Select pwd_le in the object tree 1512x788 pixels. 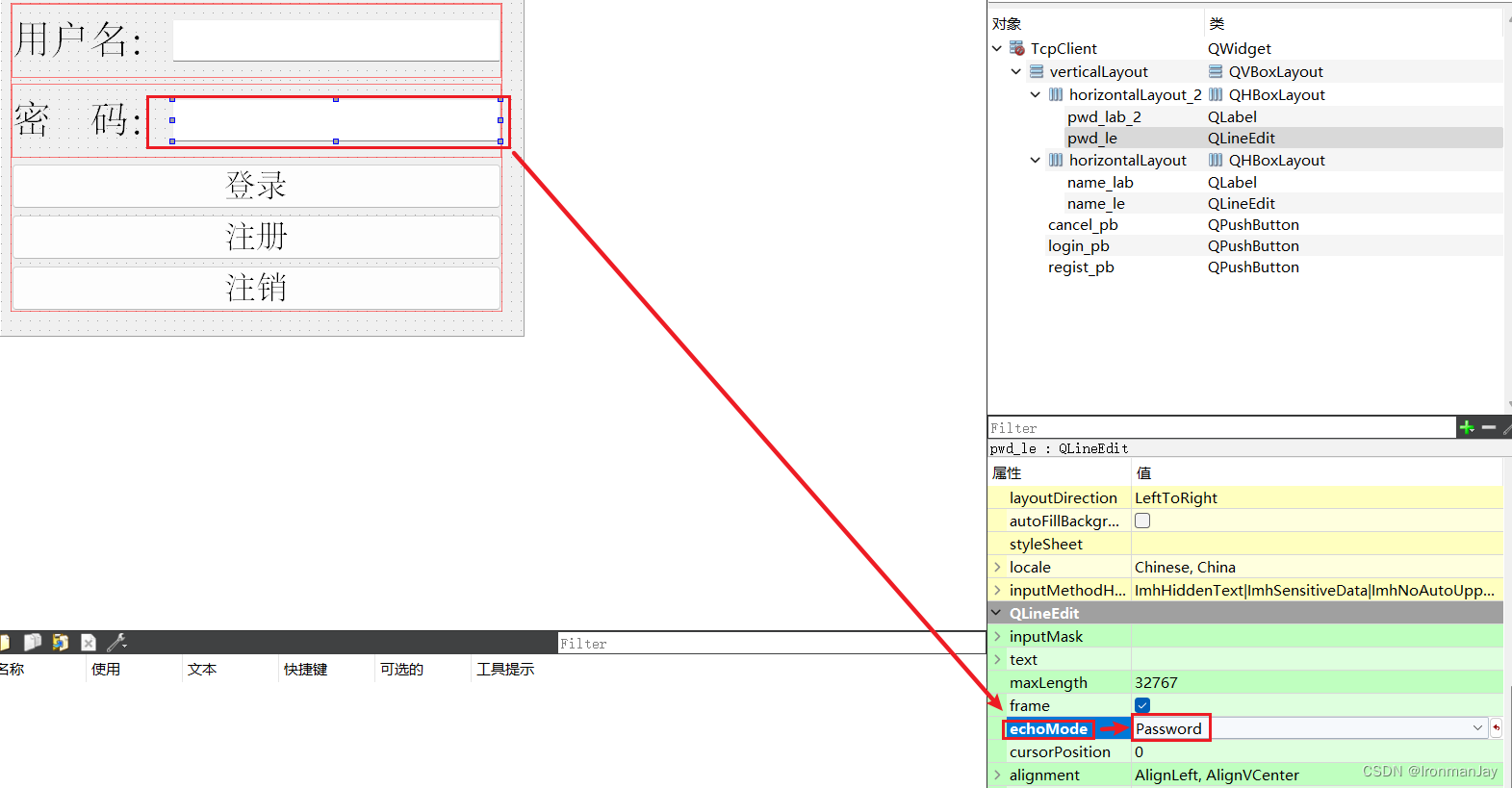pos(1092,138)
